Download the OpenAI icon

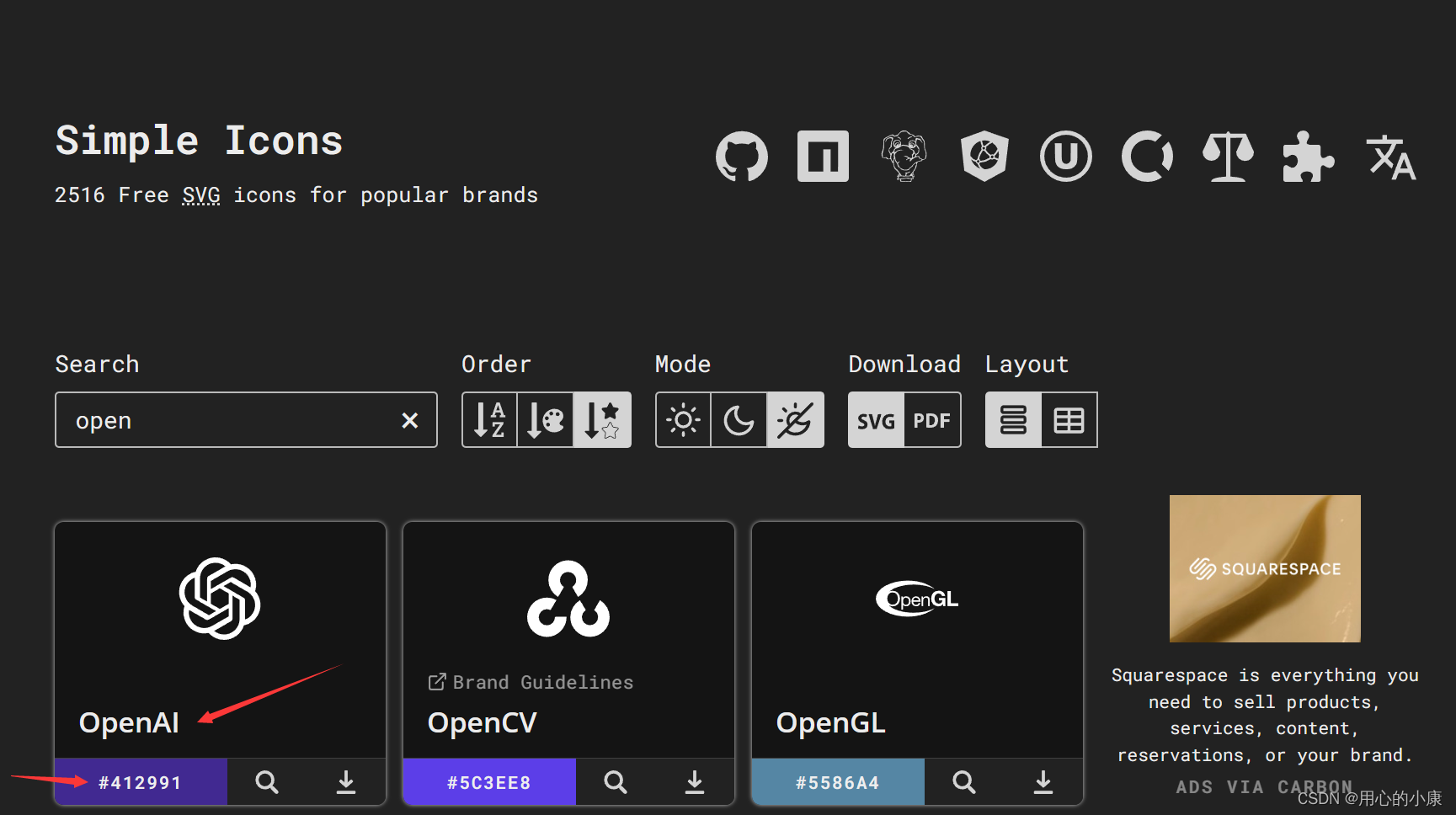(x=346, y=782)
